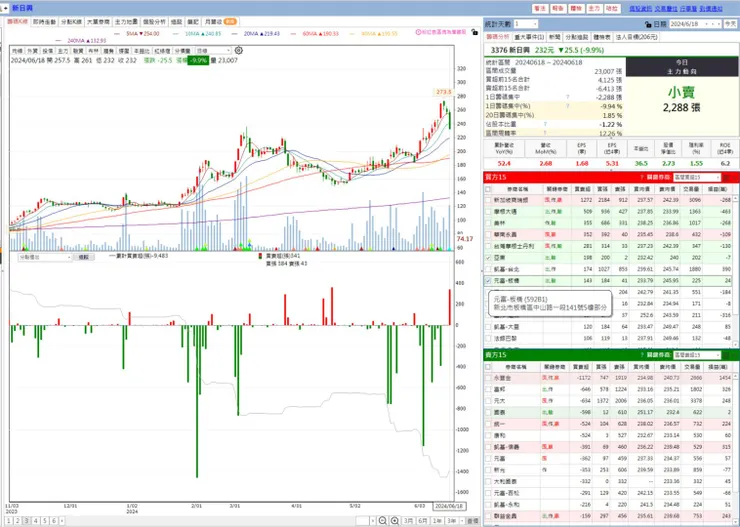Viewport: 740px width, 527px height.
Task: Open 關鍵券商 dropdown in 買方15 header
Action: click(697, 177)
